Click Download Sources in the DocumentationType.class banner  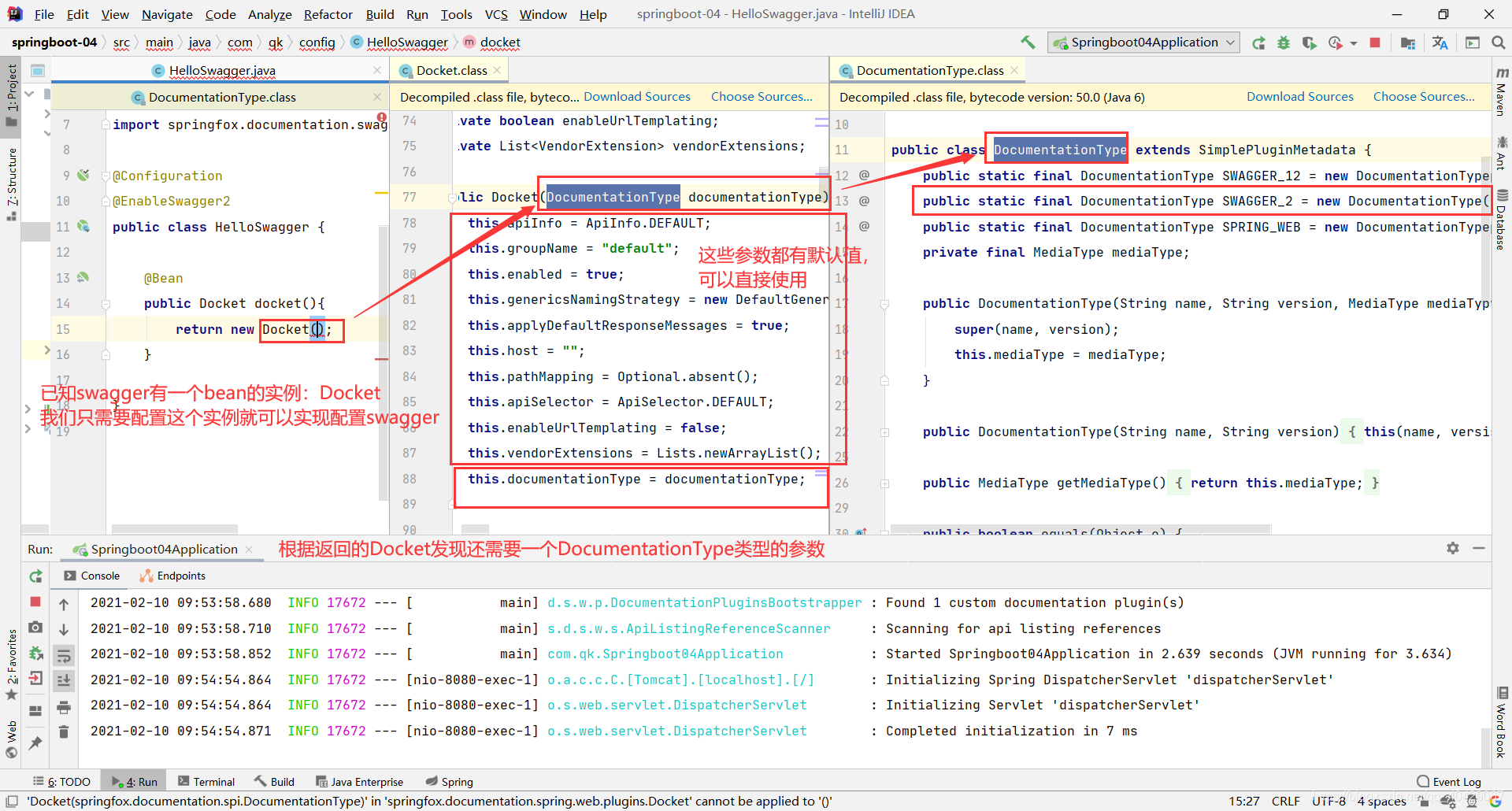pos(1300,96)
